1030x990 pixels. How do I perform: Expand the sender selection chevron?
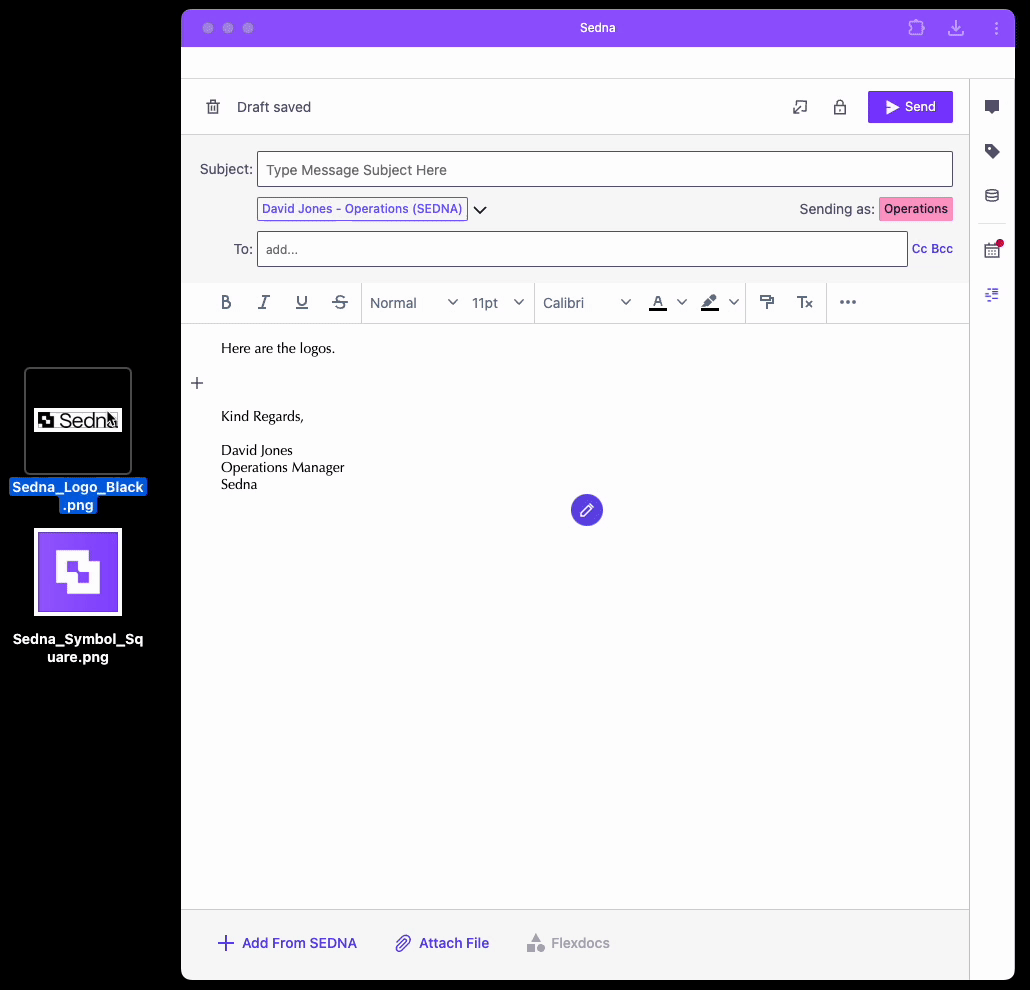pyautogui.click(x=480, y=210)
